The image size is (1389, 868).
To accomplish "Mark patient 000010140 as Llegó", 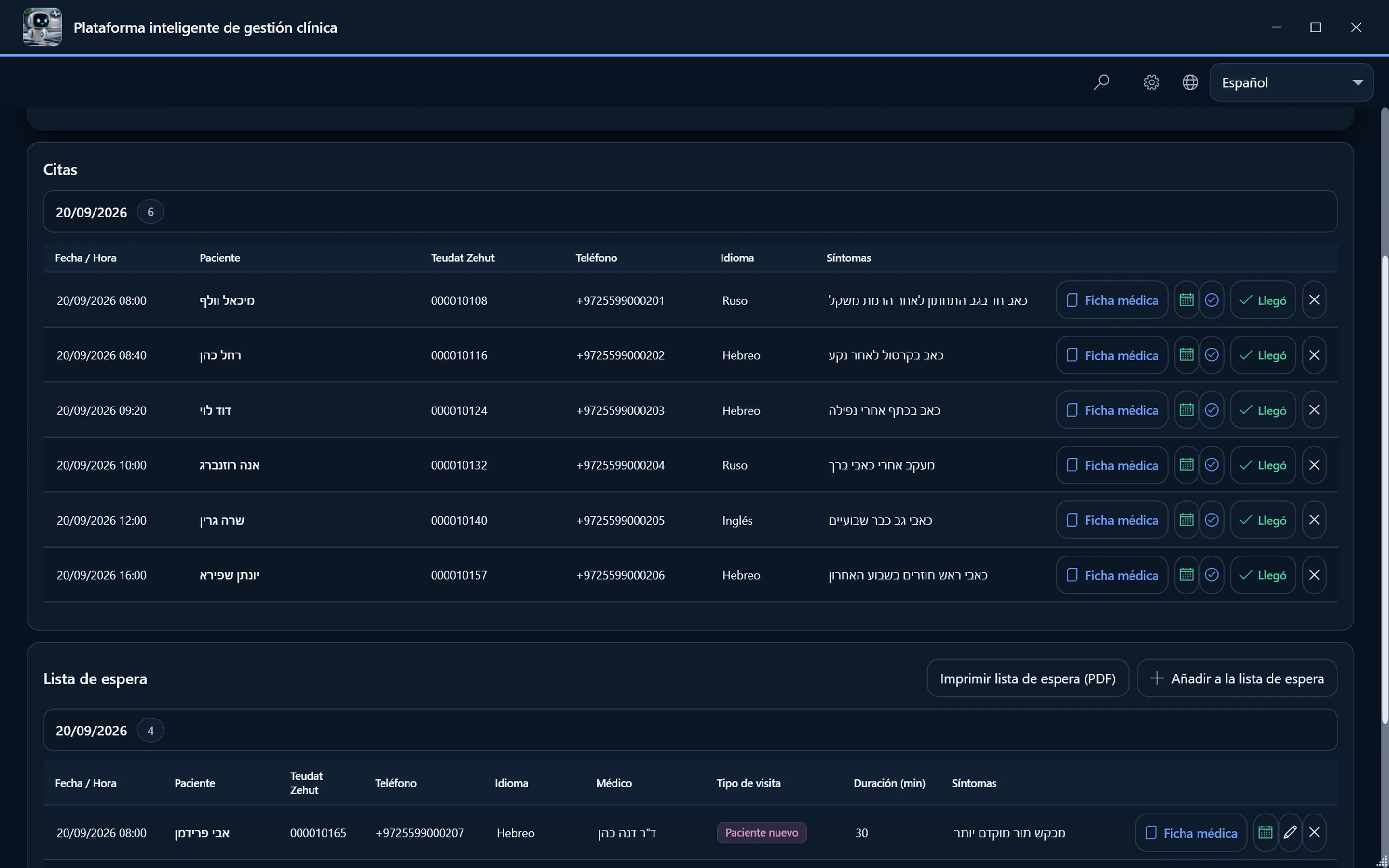I will (1263, 519).
